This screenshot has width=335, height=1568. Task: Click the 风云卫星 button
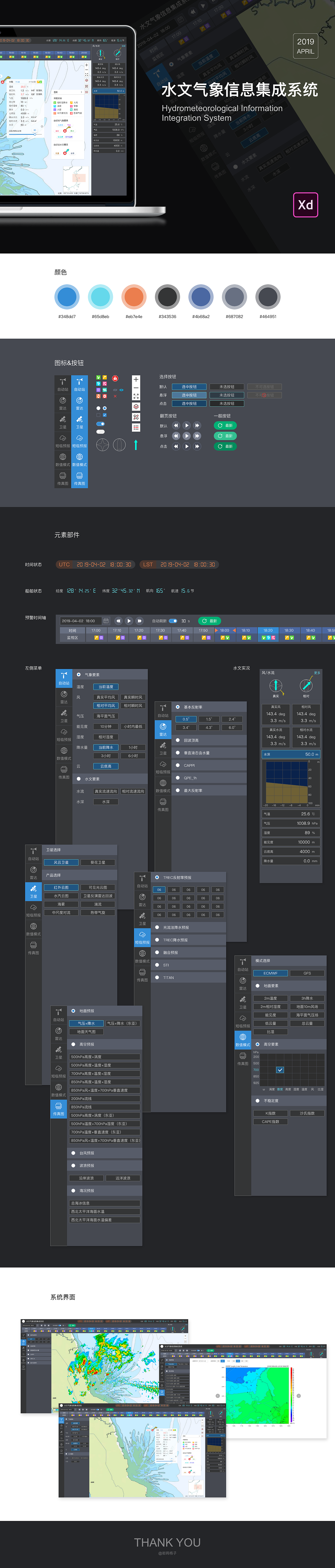(x=61, y=862)
